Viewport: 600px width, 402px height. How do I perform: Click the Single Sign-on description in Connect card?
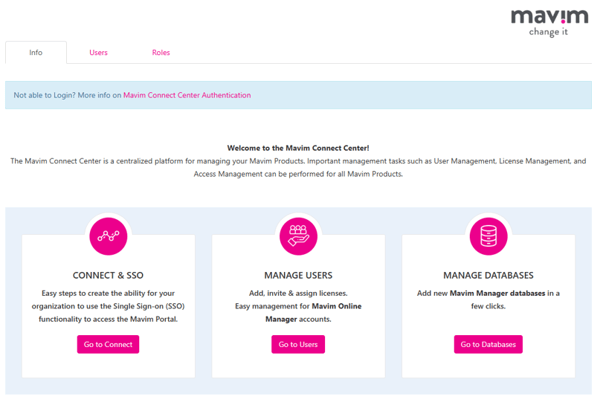pyautogui.click(x=108, y=306)
